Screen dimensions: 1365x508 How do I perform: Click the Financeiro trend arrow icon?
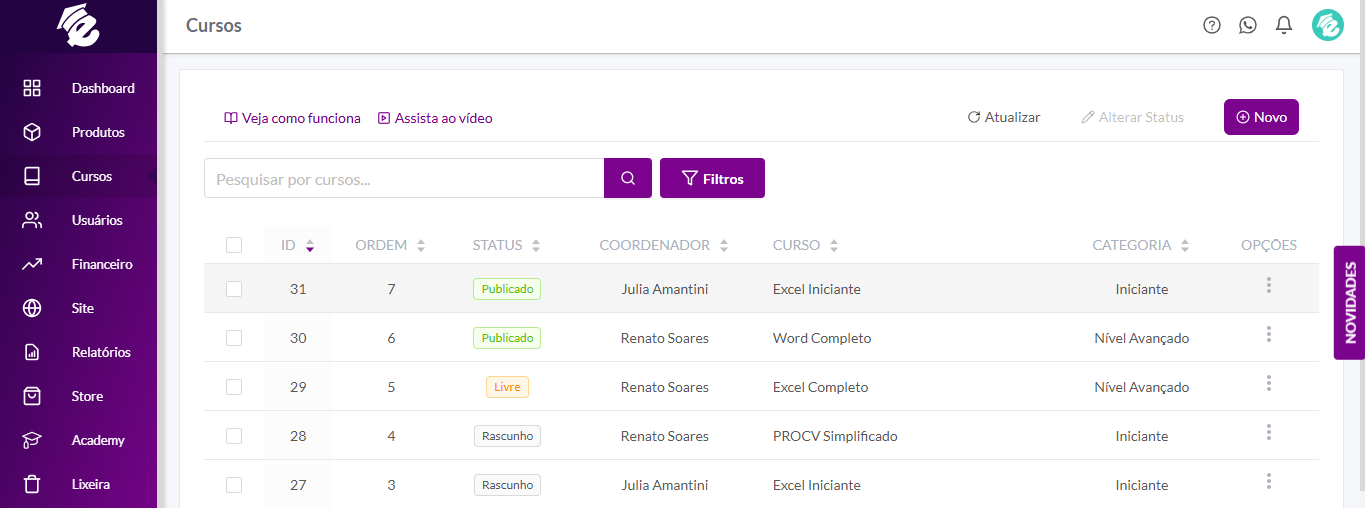32,264
